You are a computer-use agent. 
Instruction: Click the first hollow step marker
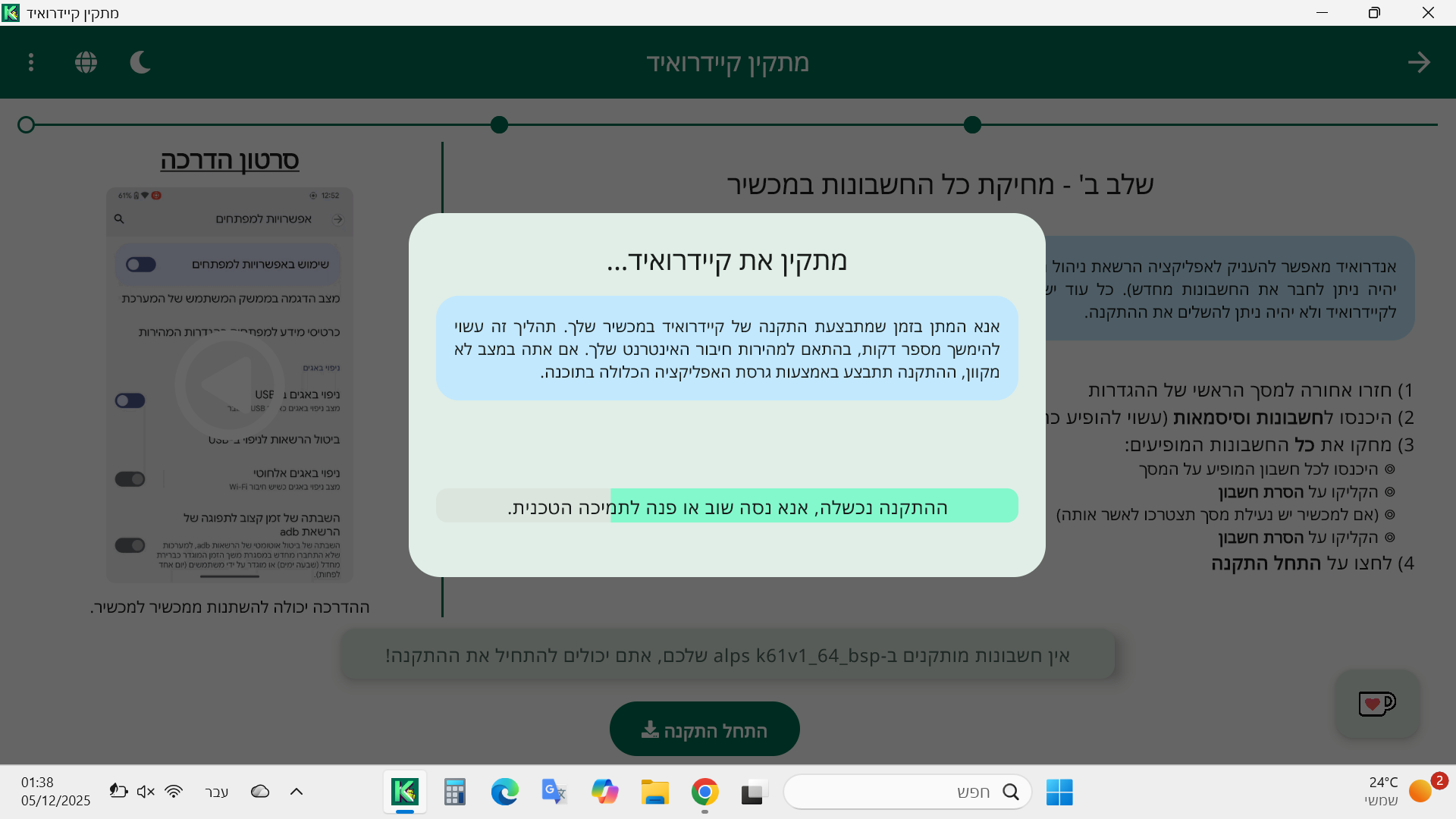[x=27, y=125]
